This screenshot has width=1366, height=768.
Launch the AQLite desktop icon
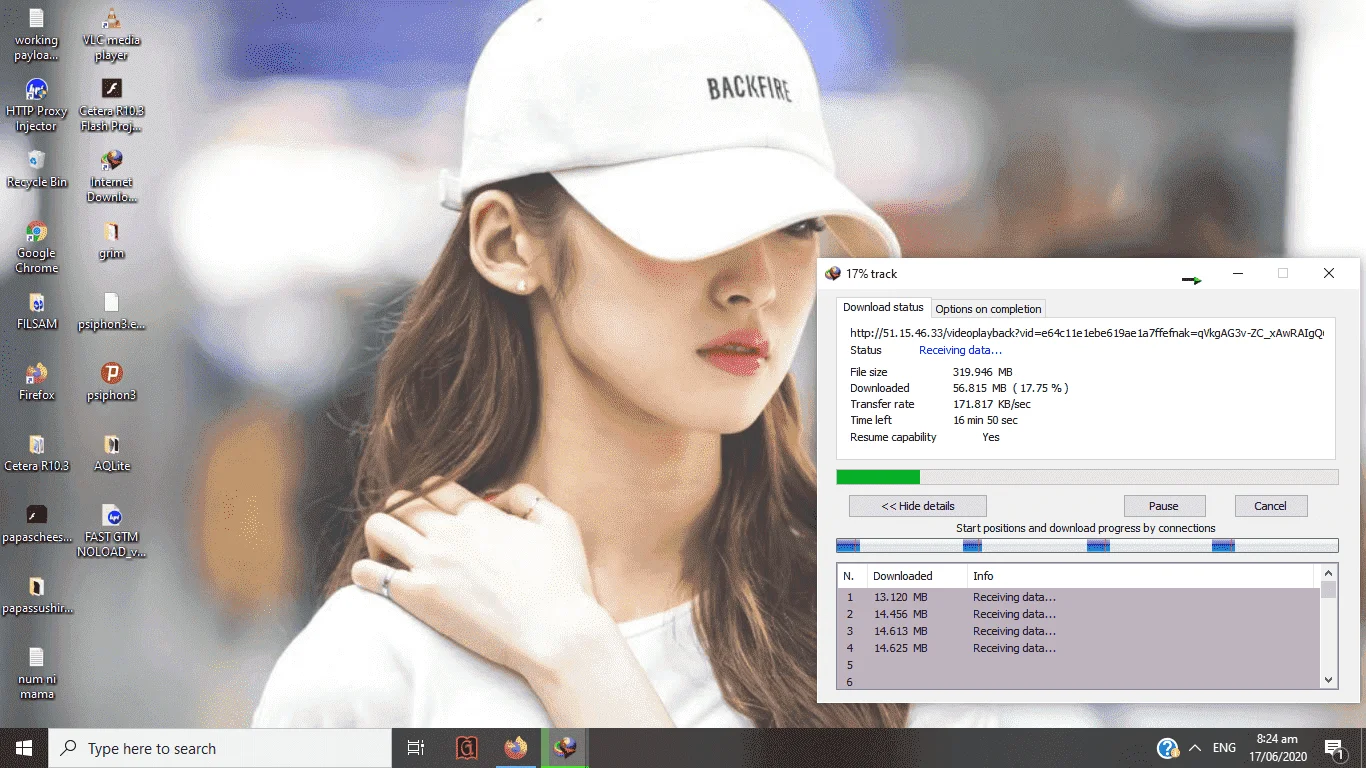click(x=111, y=453)
